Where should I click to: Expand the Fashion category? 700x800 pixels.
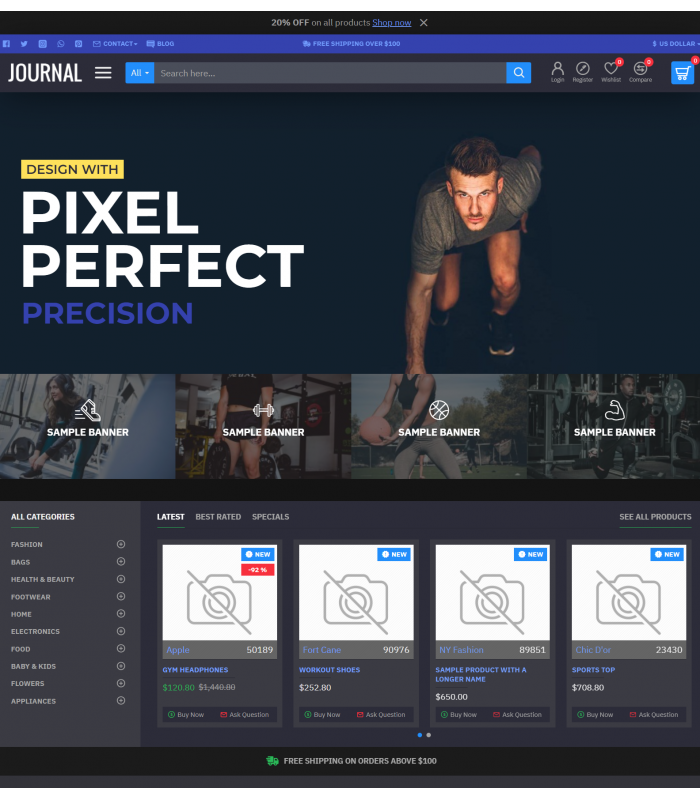pos(121,544)
